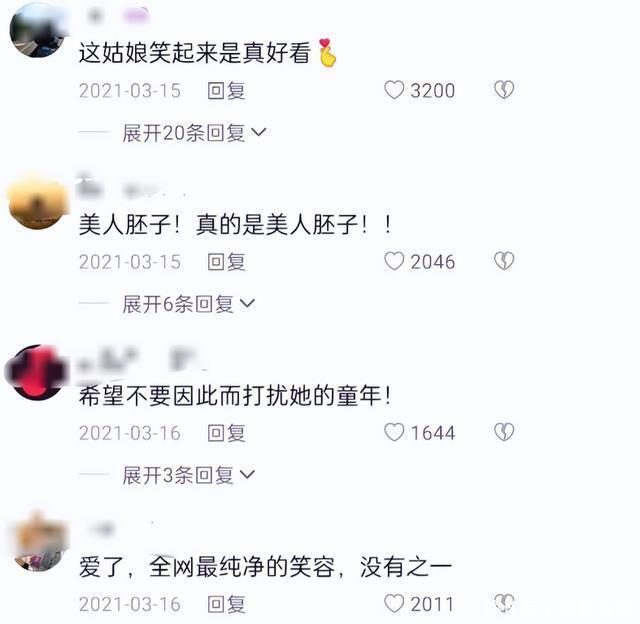This screenshot has height=624, width=640.
Task: Reply to the 美人胚子 comment
Action: click(226, 262)
